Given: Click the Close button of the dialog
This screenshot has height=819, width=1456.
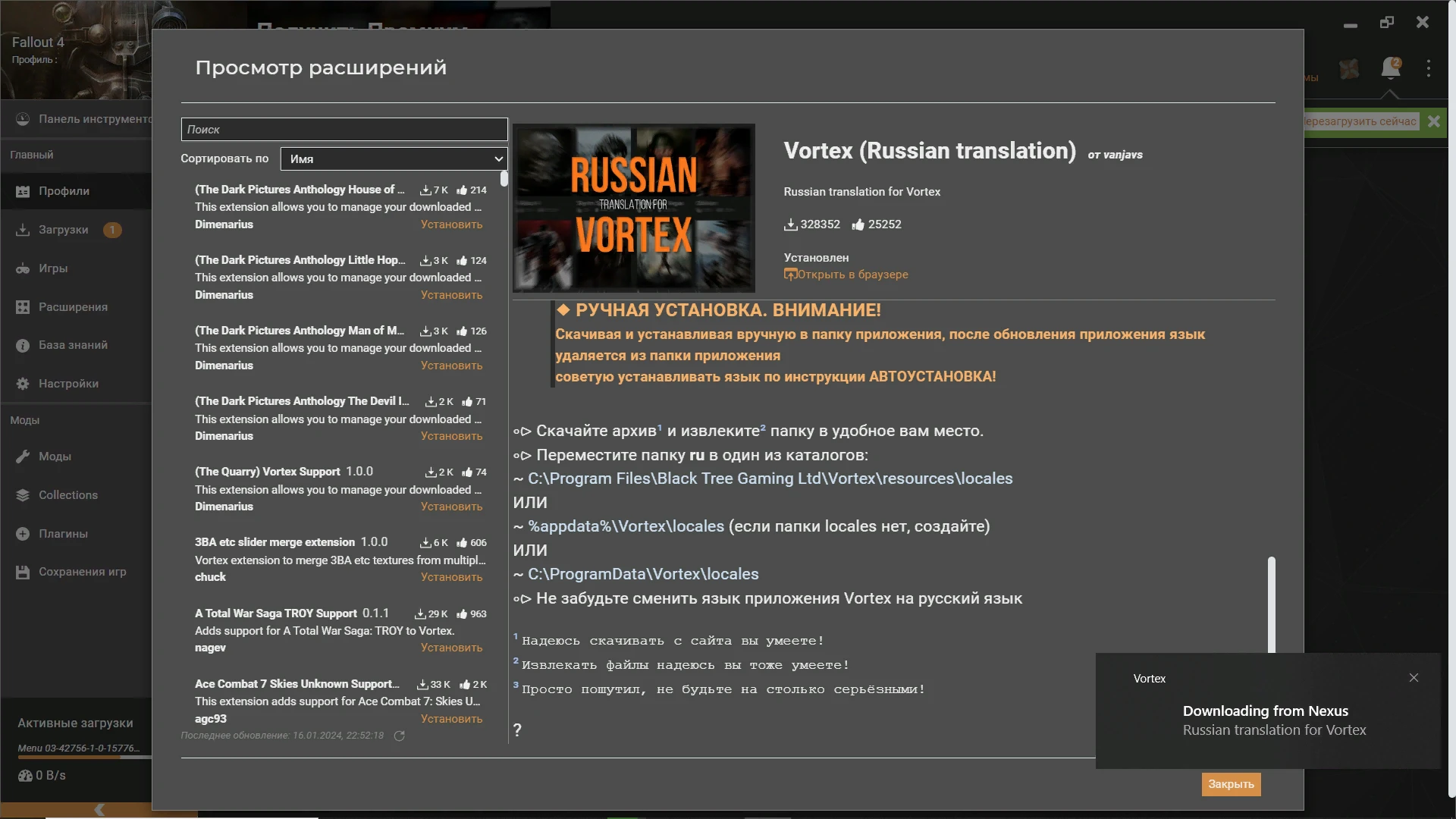Looking at the screenshot, I should click(1231, 784).
